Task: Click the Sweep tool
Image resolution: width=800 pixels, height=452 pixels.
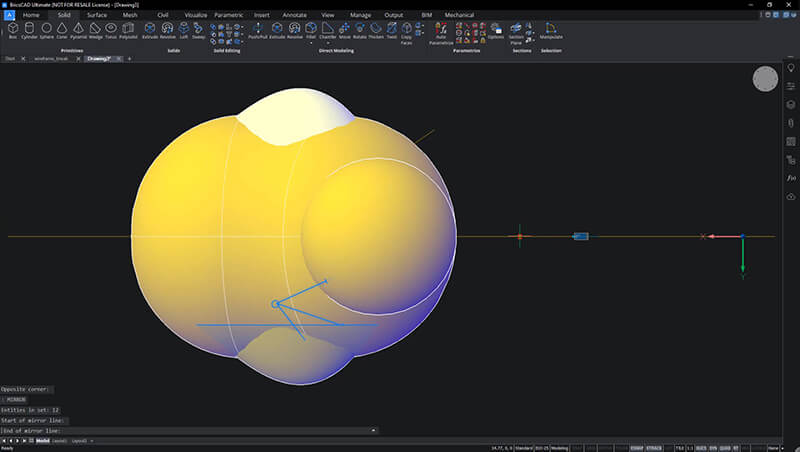Action: (198, 30)
